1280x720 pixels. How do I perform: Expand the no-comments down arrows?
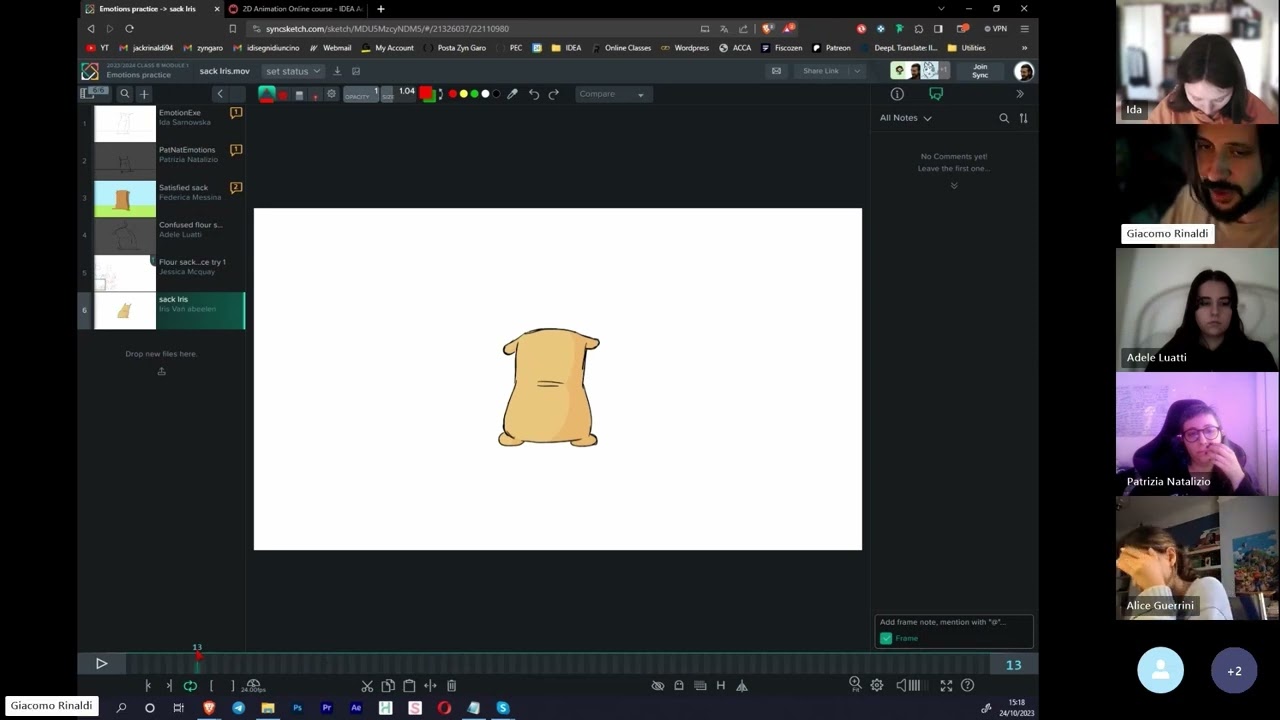point(954,185)
